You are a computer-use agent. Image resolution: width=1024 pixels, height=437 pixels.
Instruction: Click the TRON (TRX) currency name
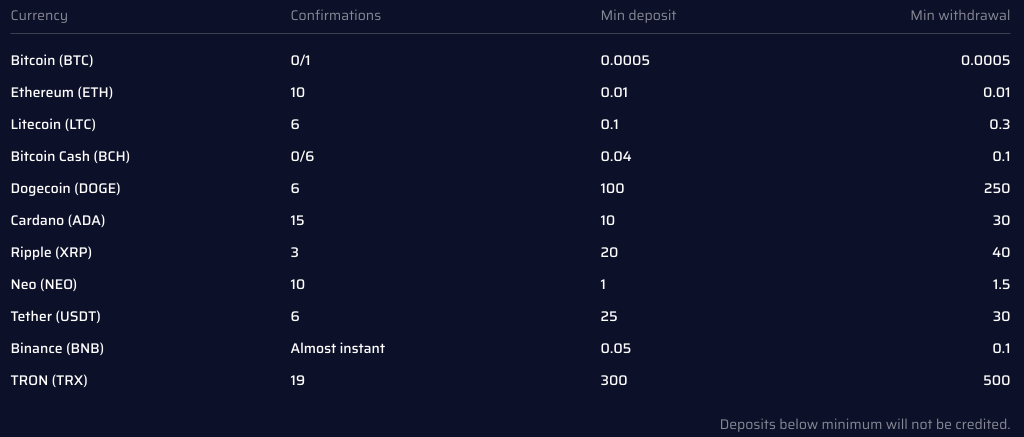pos(49,381)
